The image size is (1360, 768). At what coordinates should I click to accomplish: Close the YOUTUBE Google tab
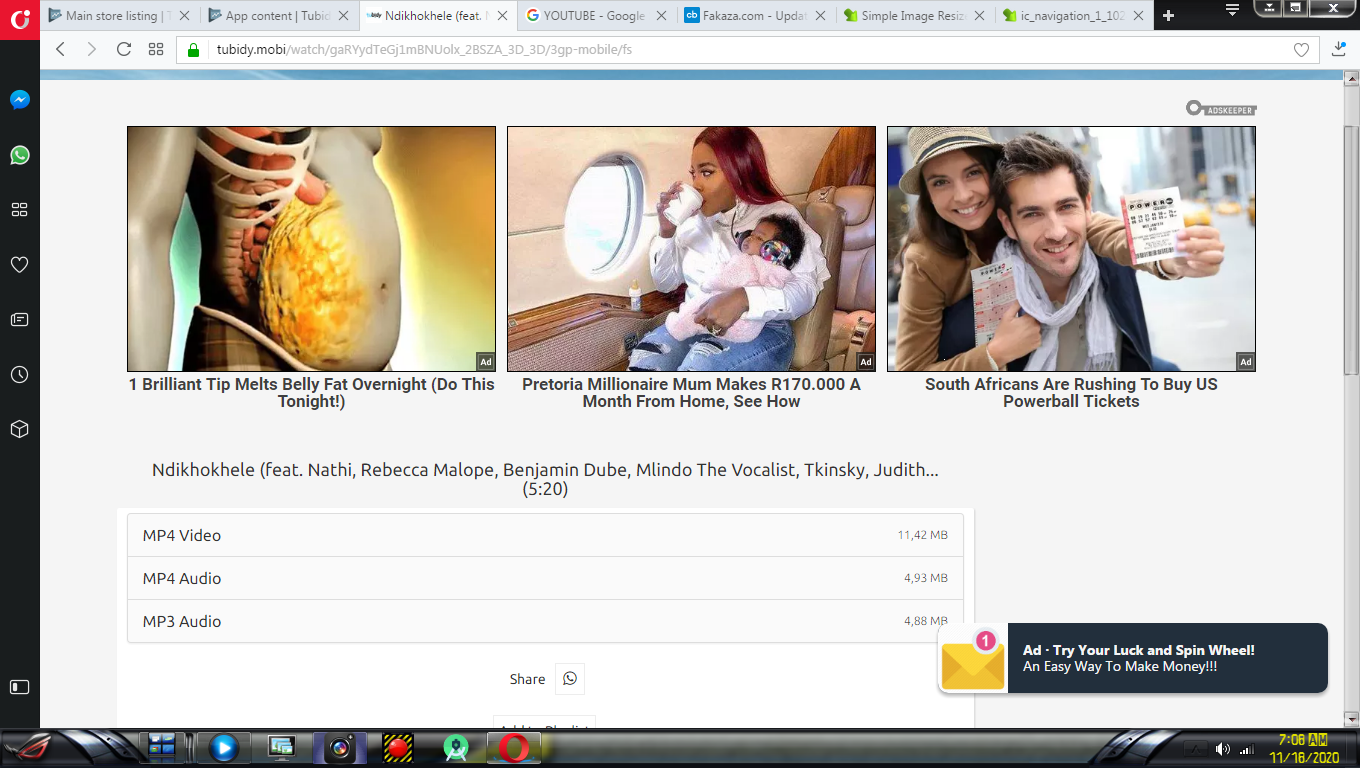pos(661,16)
